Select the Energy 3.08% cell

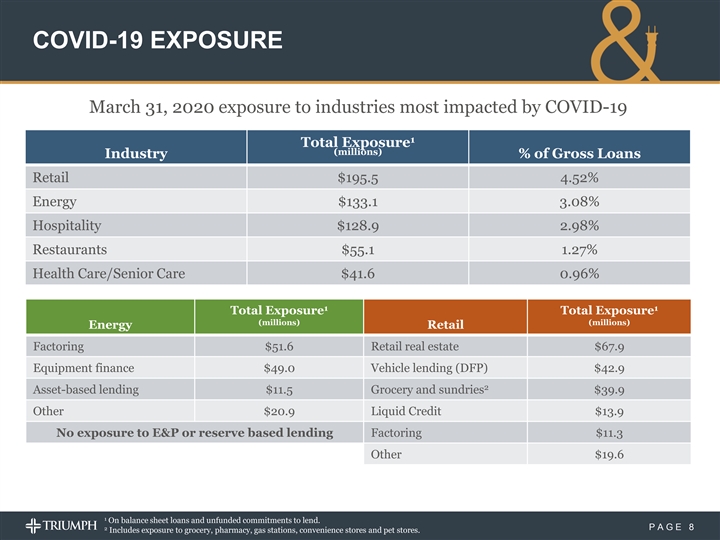click(x=579, y=201)
